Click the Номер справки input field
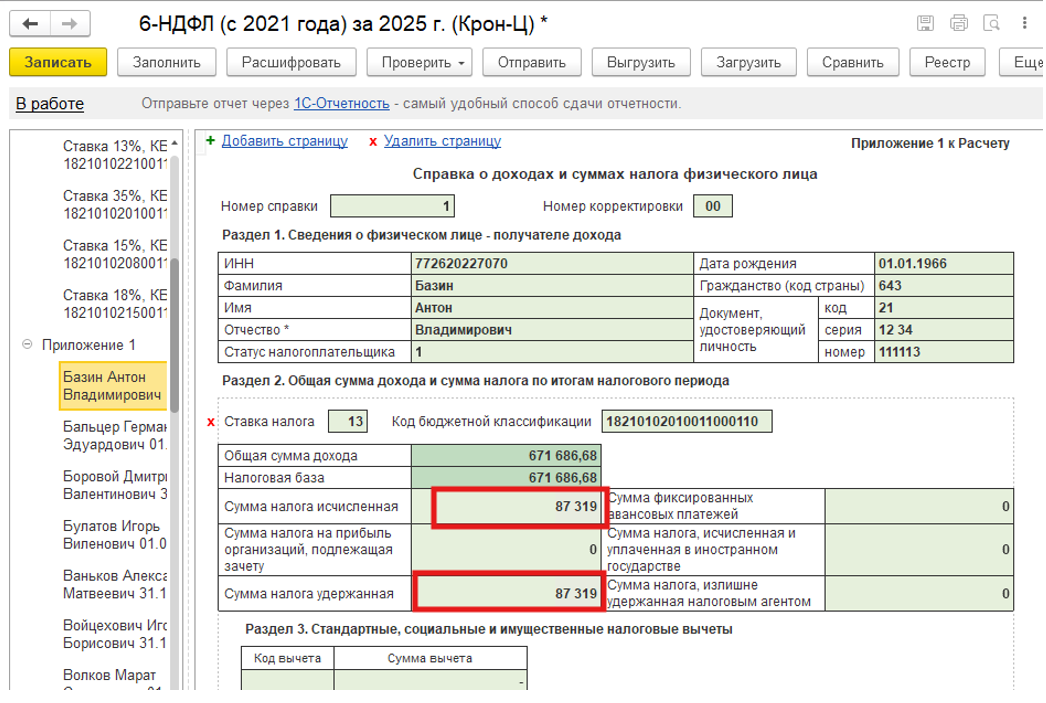This screenshot has width=1046, height=703. [394, 206]
